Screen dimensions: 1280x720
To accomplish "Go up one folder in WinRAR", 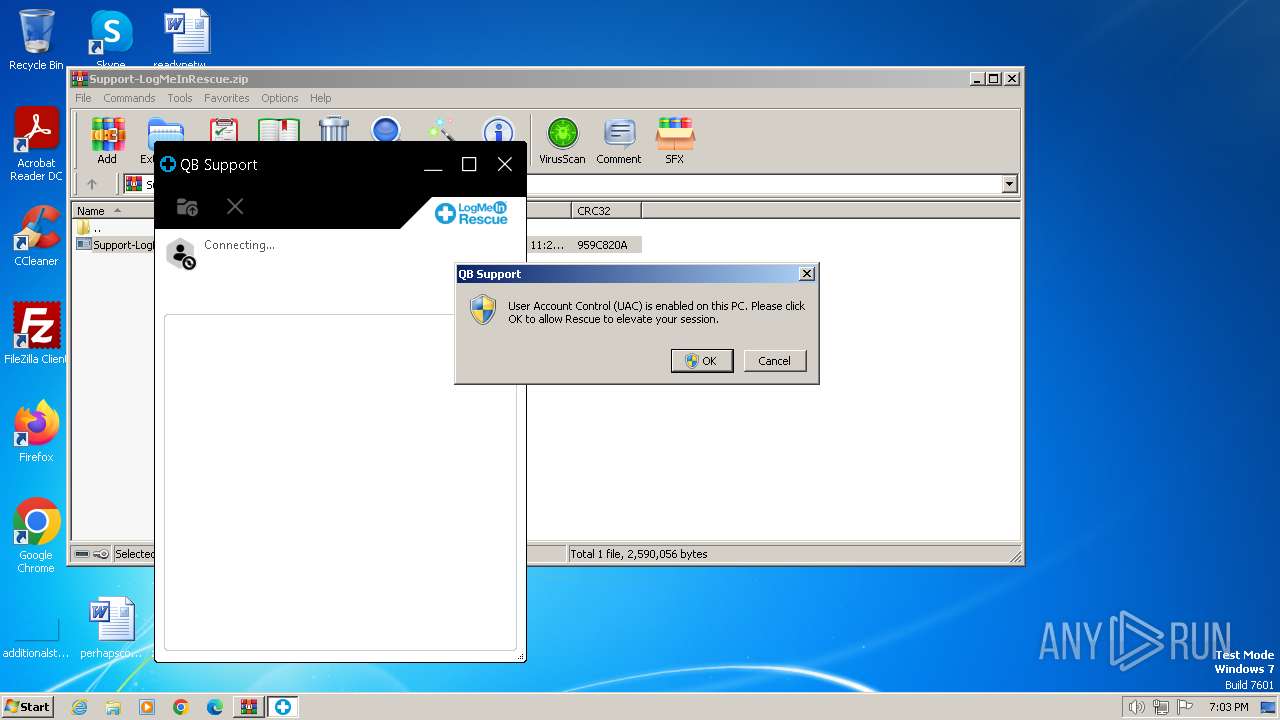I will (x=92, y=184).
